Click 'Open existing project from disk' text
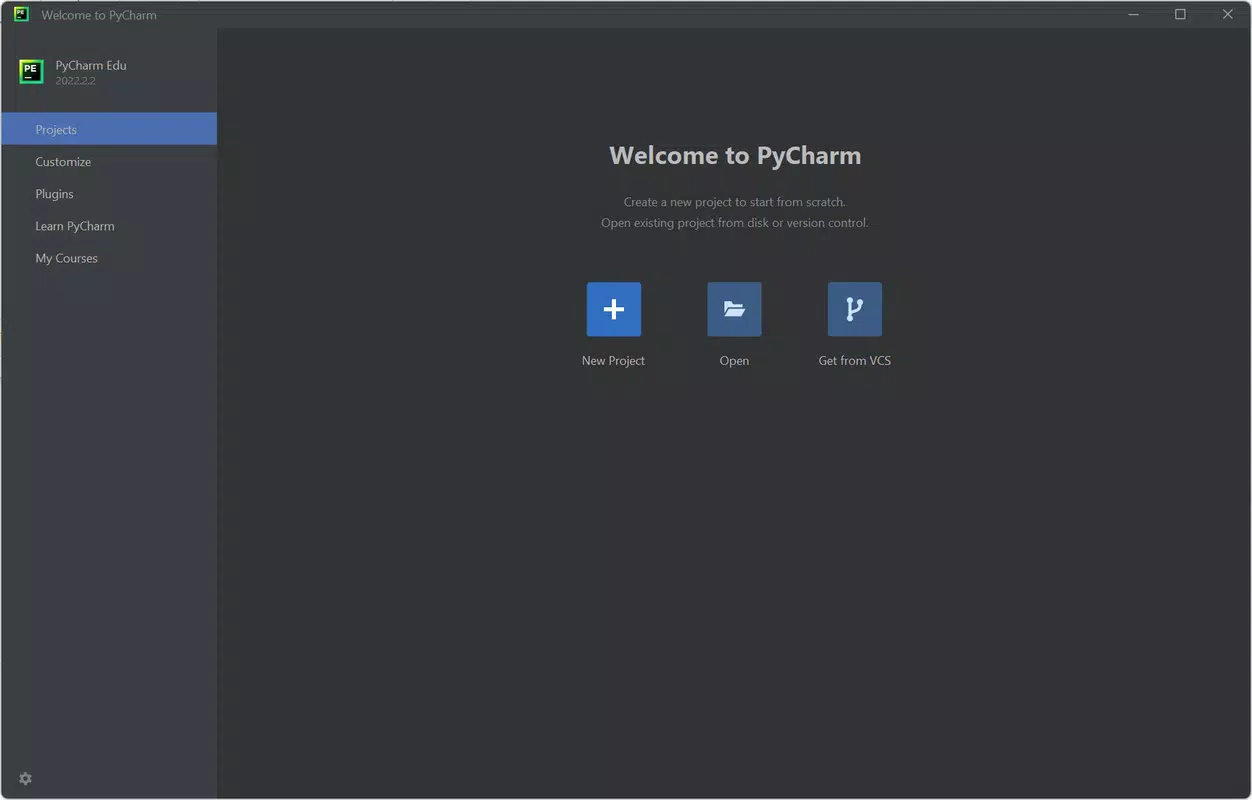The width and height of the screenshot is (1252, 800). [x=734, y=223]
